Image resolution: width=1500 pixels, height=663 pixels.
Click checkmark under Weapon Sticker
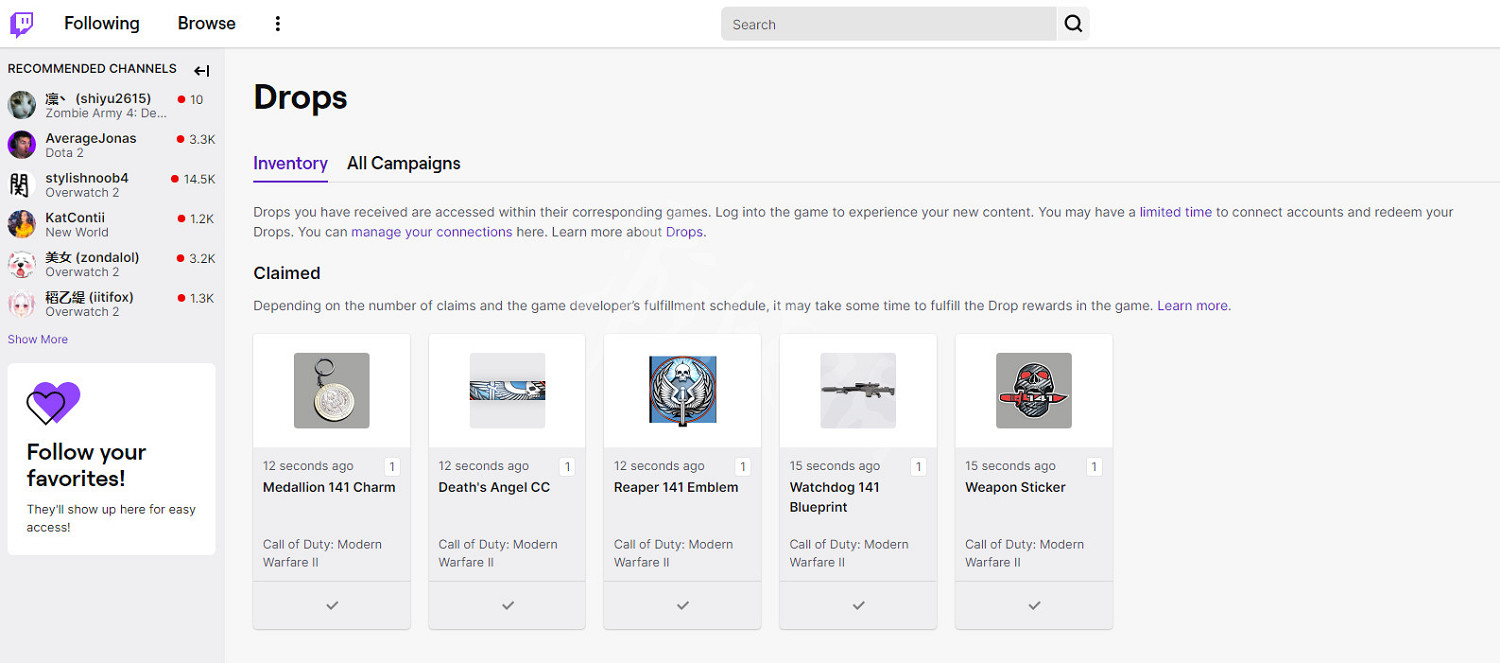[1033, 605]
